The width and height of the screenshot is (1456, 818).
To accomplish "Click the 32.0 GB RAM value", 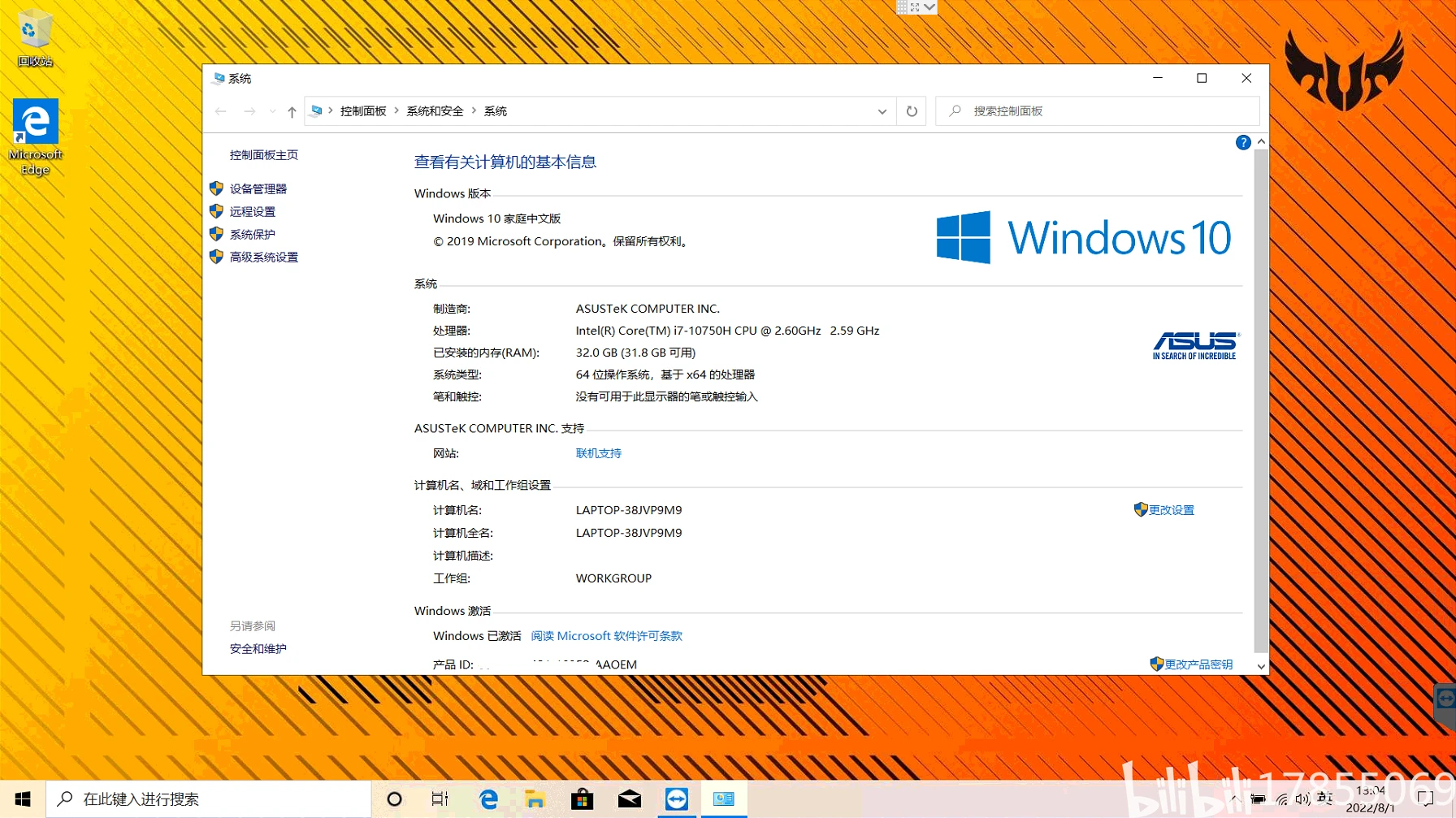I will pos(635,353).
